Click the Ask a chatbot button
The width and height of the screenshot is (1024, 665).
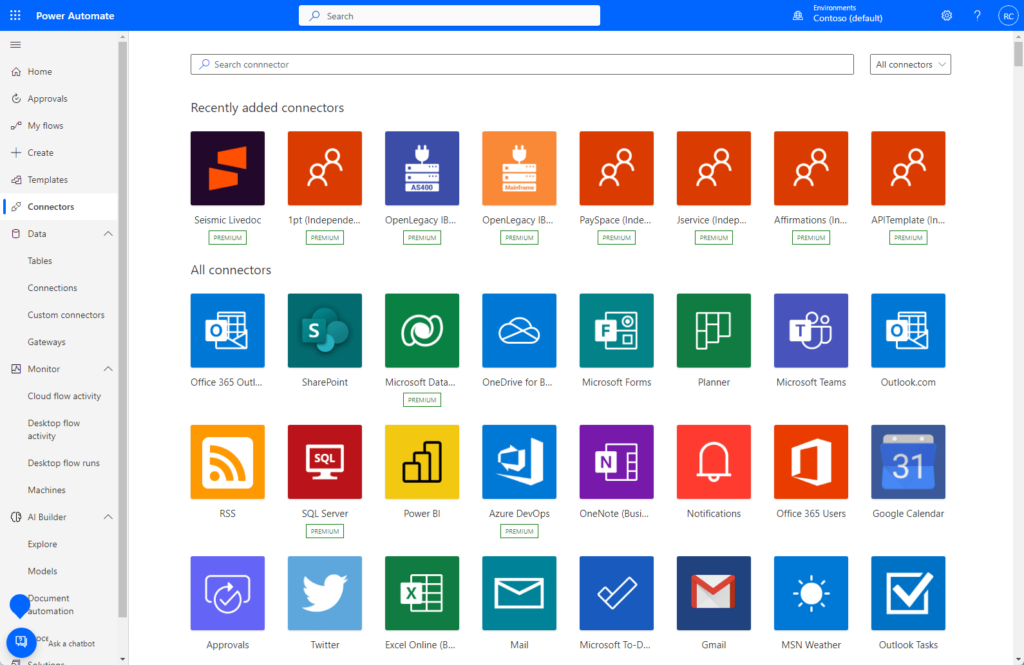21,642
